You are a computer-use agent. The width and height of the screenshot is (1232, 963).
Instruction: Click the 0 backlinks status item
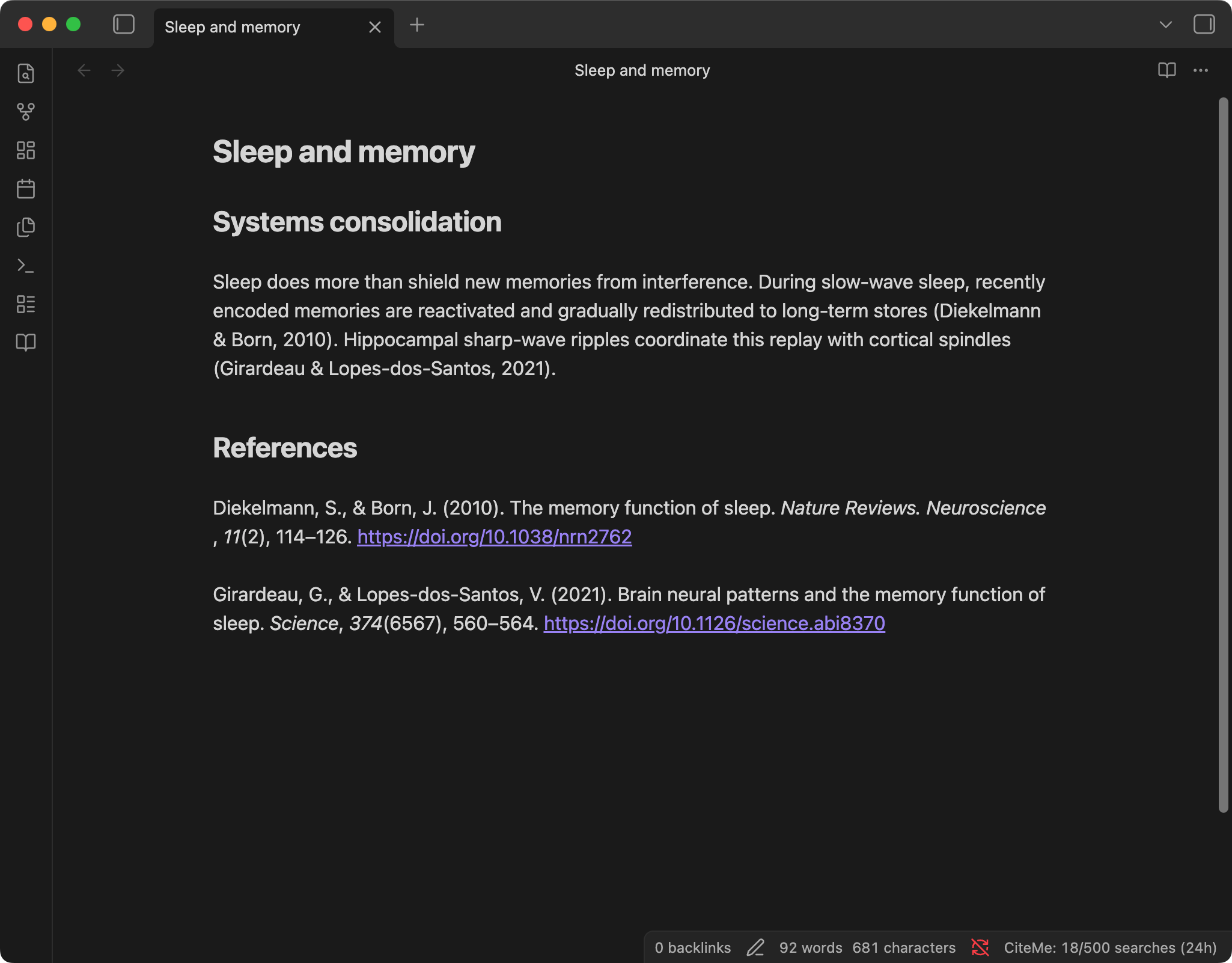click(693, 948)
